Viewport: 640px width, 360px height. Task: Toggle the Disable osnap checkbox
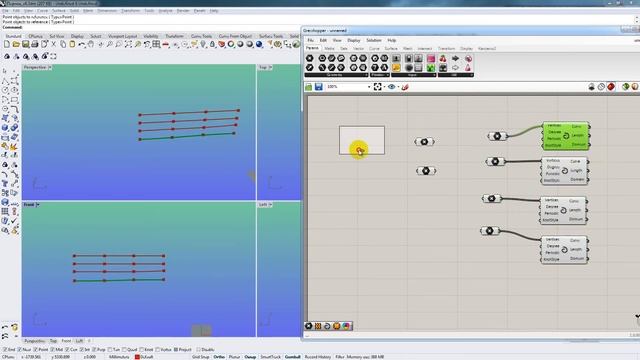[198, 350]
